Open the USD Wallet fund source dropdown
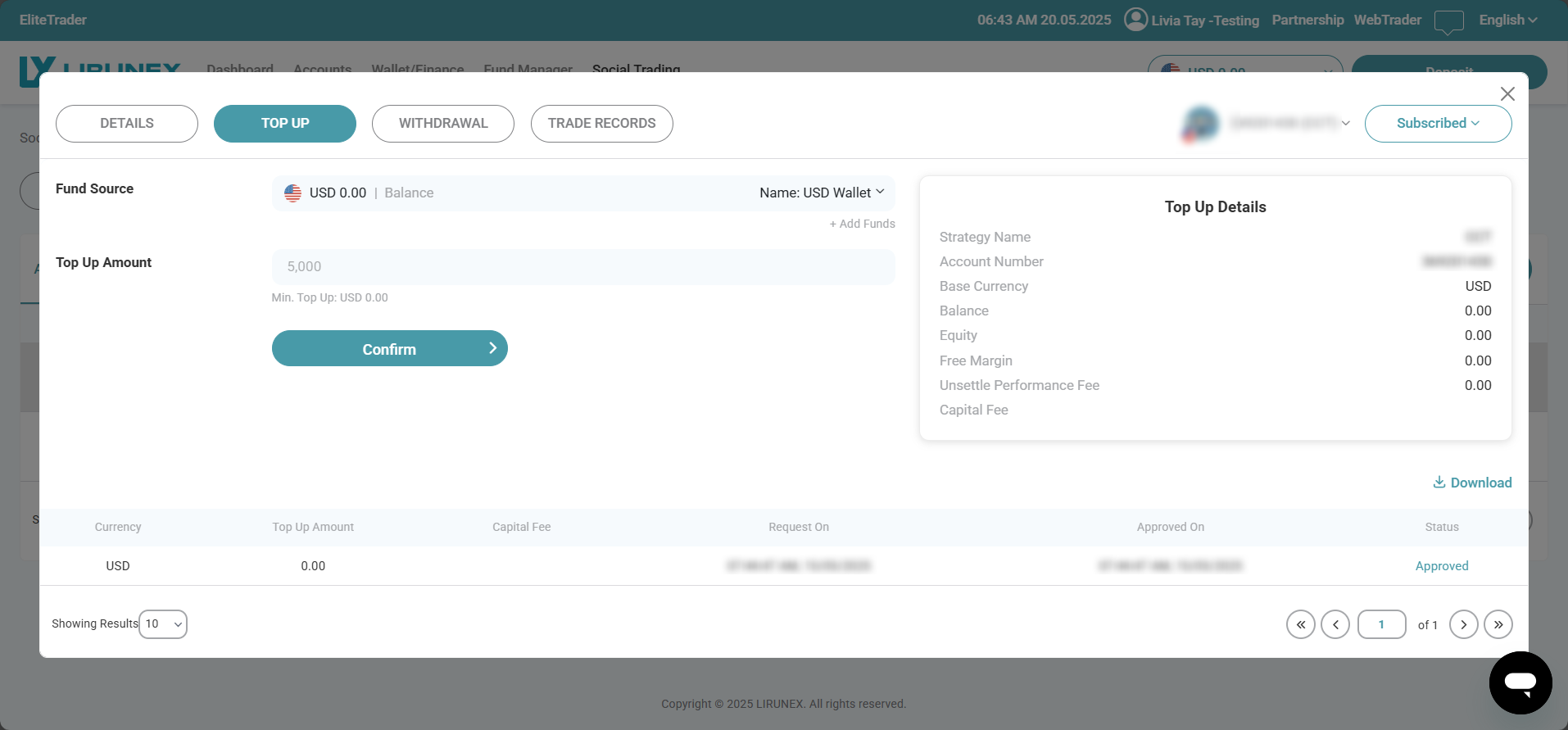The width and height of the screenshot is (1568, 730). tap(822, 193)
